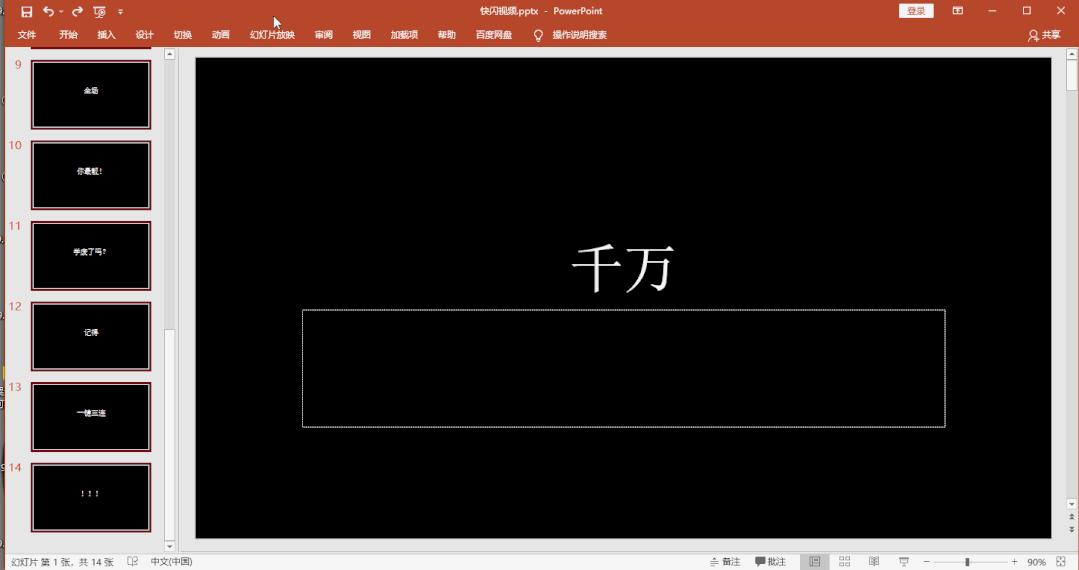Click the Save icon in quick access toolbar

pyautogui.click(x=27, y=11)
